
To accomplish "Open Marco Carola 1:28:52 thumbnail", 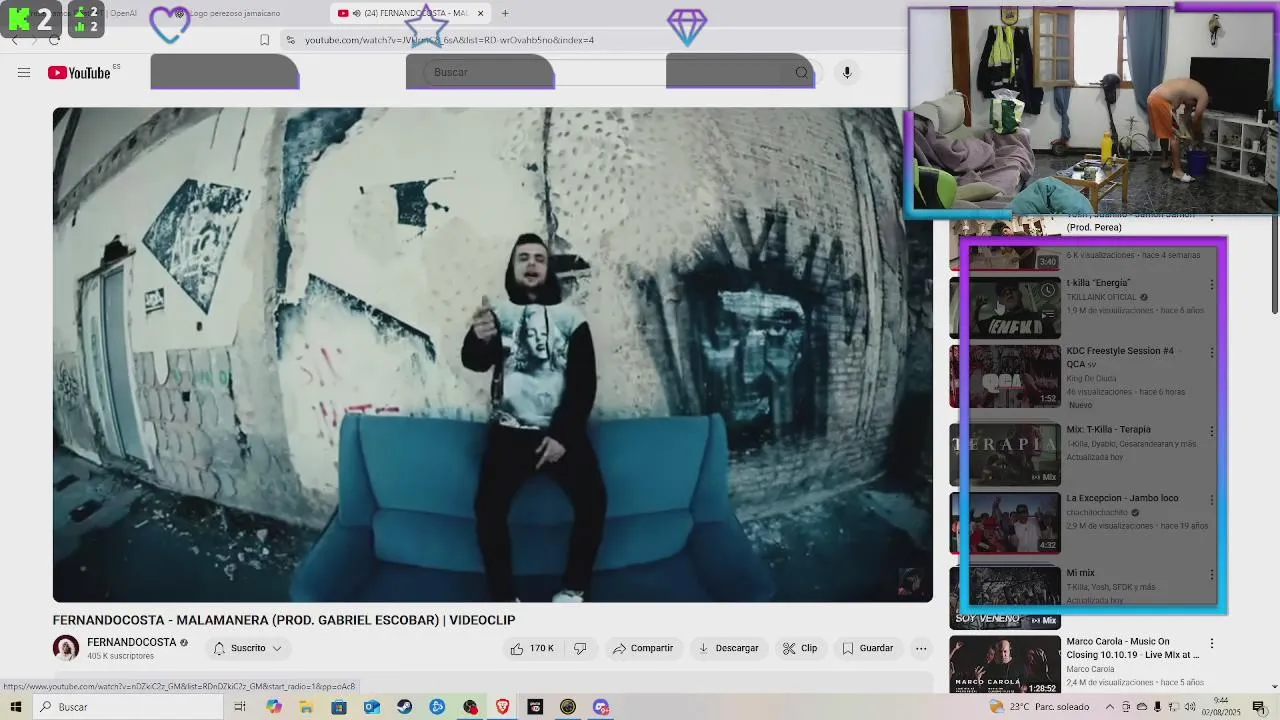I will (x=1005, y=665).
